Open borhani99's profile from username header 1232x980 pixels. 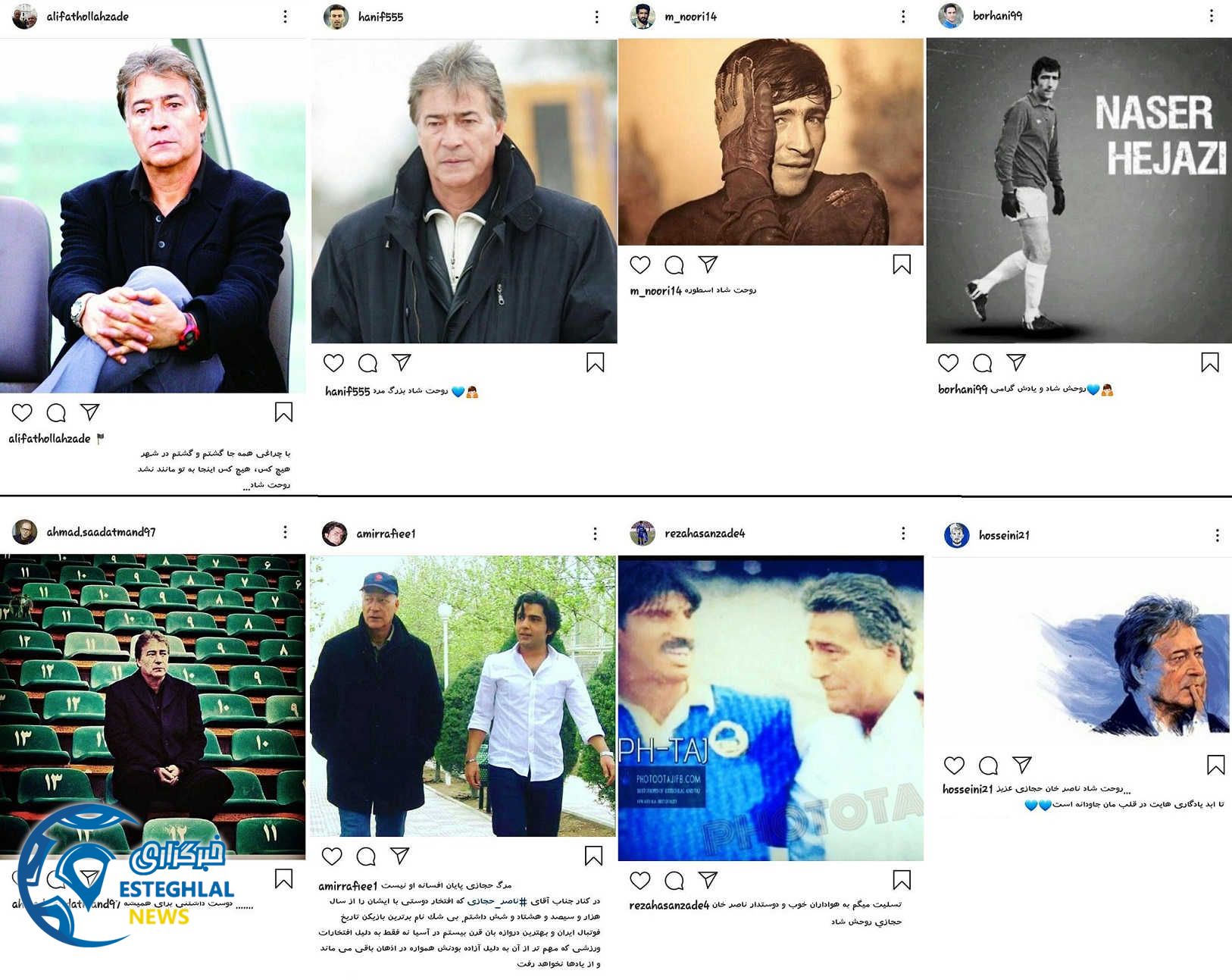997,16
